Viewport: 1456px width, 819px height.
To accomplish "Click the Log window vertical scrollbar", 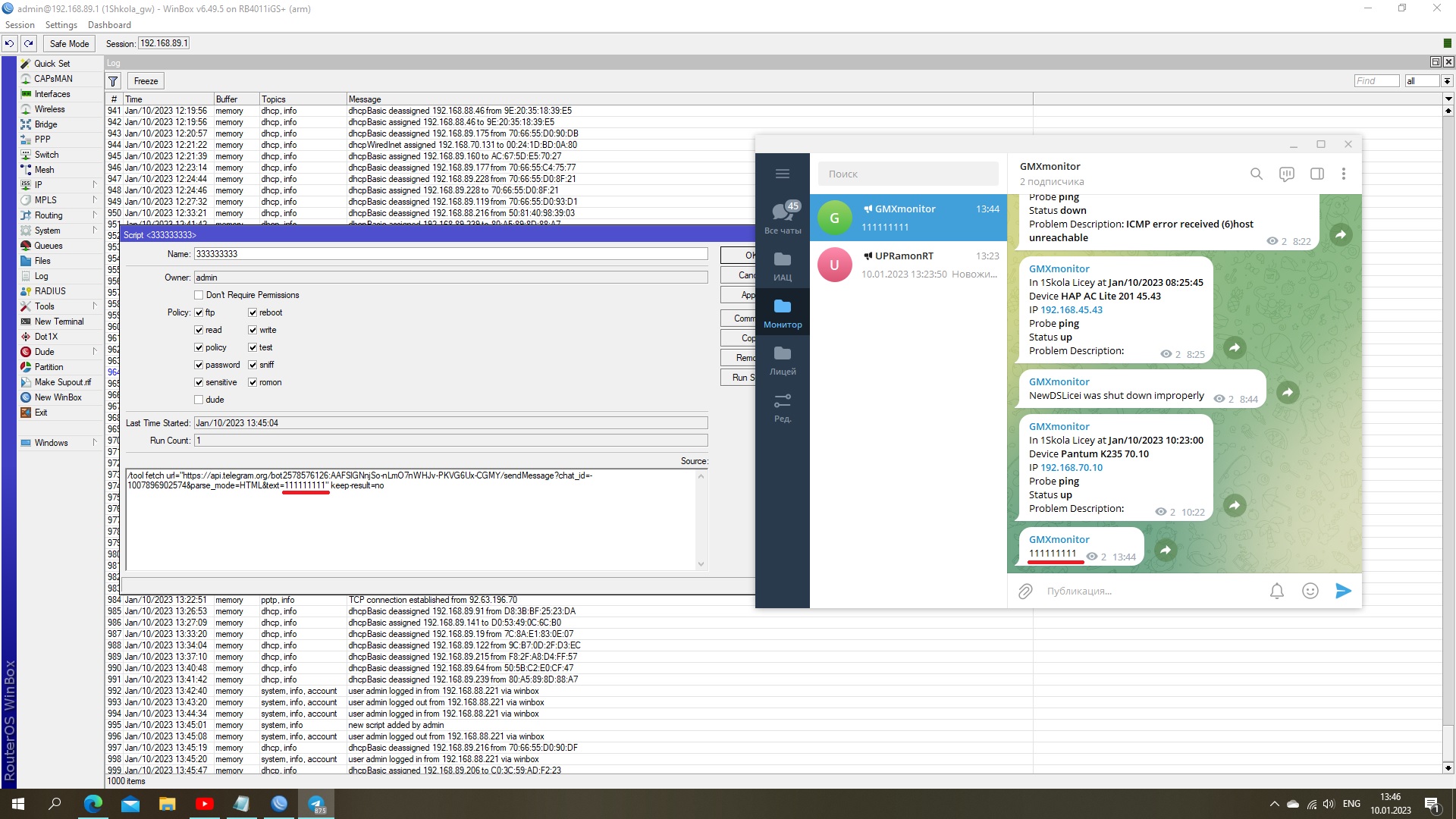I will click(x=1448, y=440).
